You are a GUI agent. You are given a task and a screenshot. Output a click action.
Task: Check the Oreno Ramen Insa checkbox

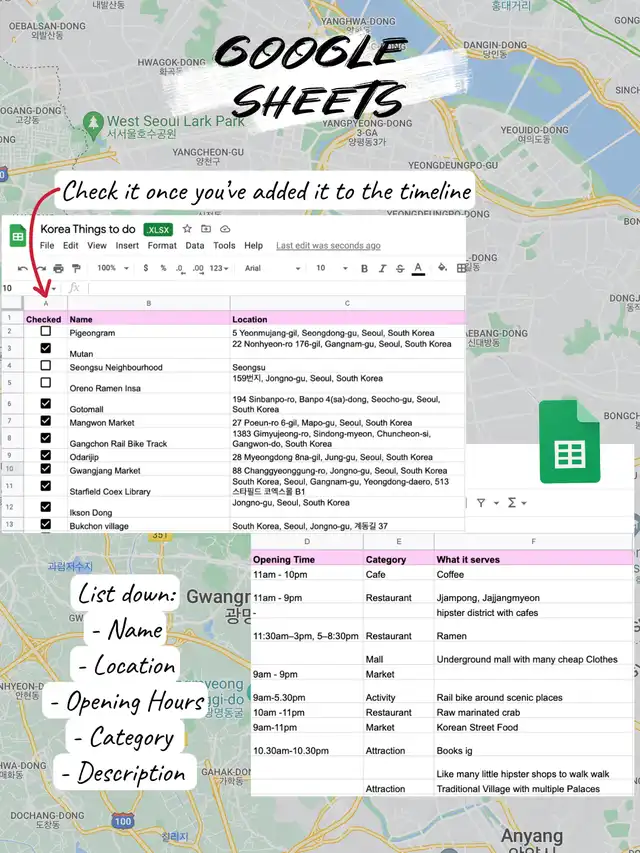tap(45, 383)
